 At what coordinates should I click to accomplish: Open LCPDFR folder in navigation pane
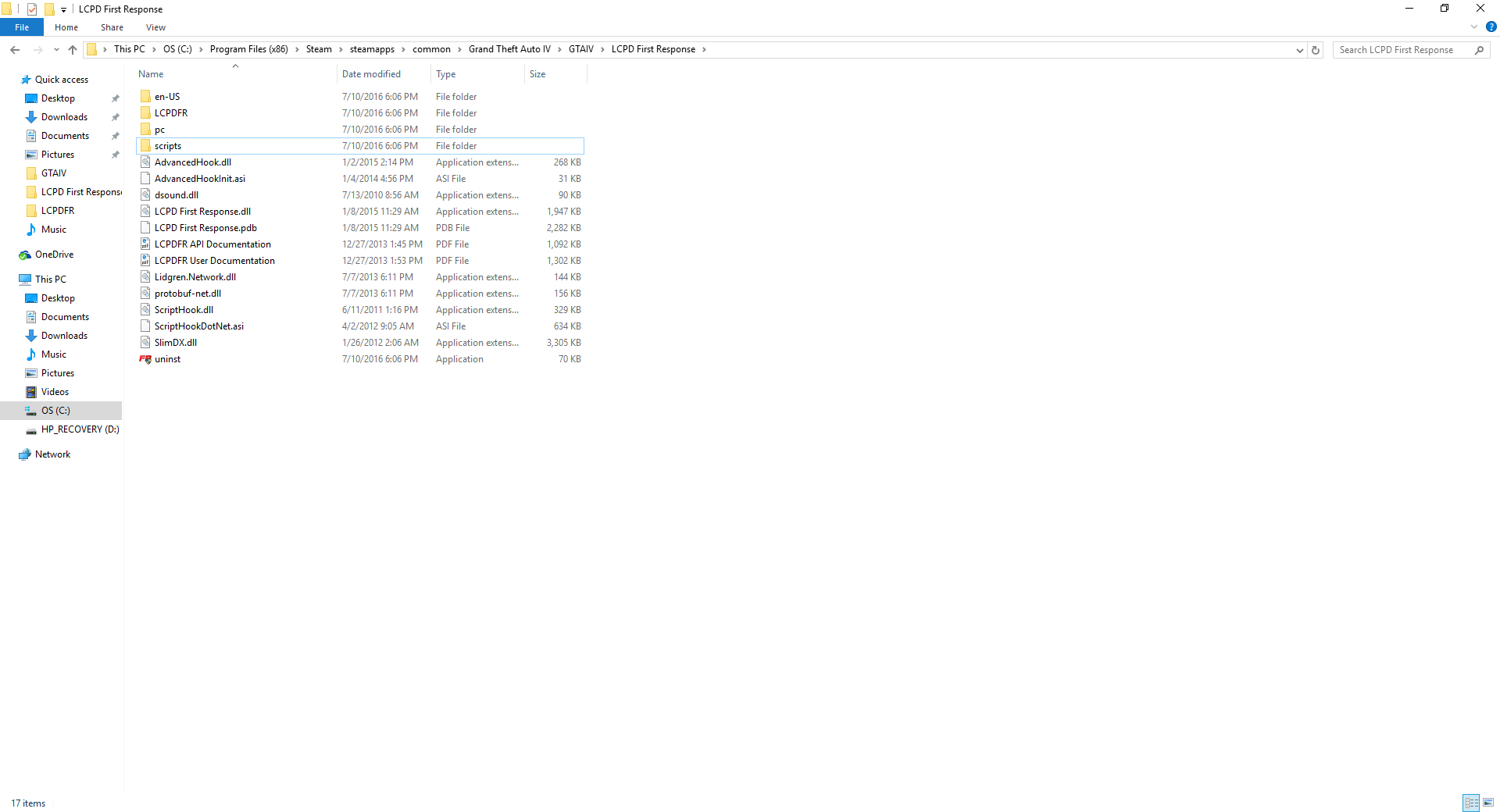[x=58, y=211]
